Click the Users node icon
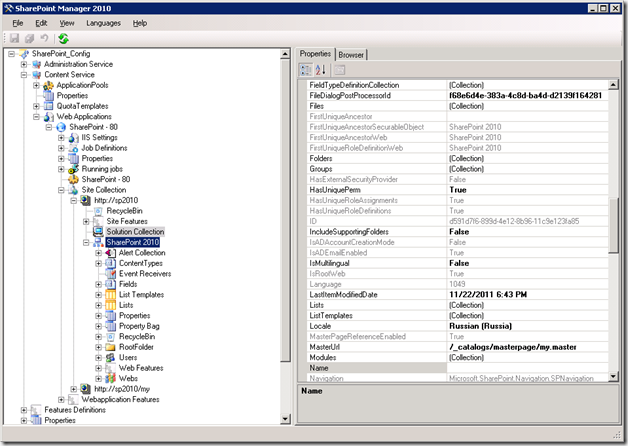Screen dimensions: 628x446 click(x=111, y=358)
